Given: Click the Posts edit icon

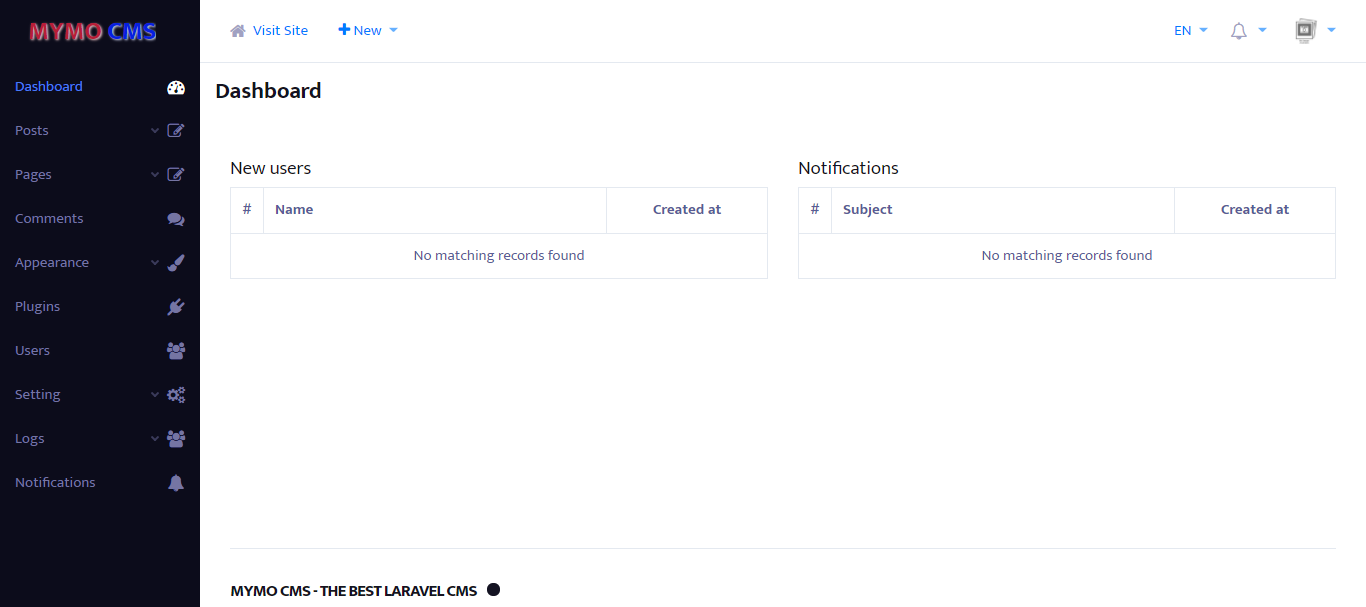Looking at the screenshot, I should pos(176,131).
